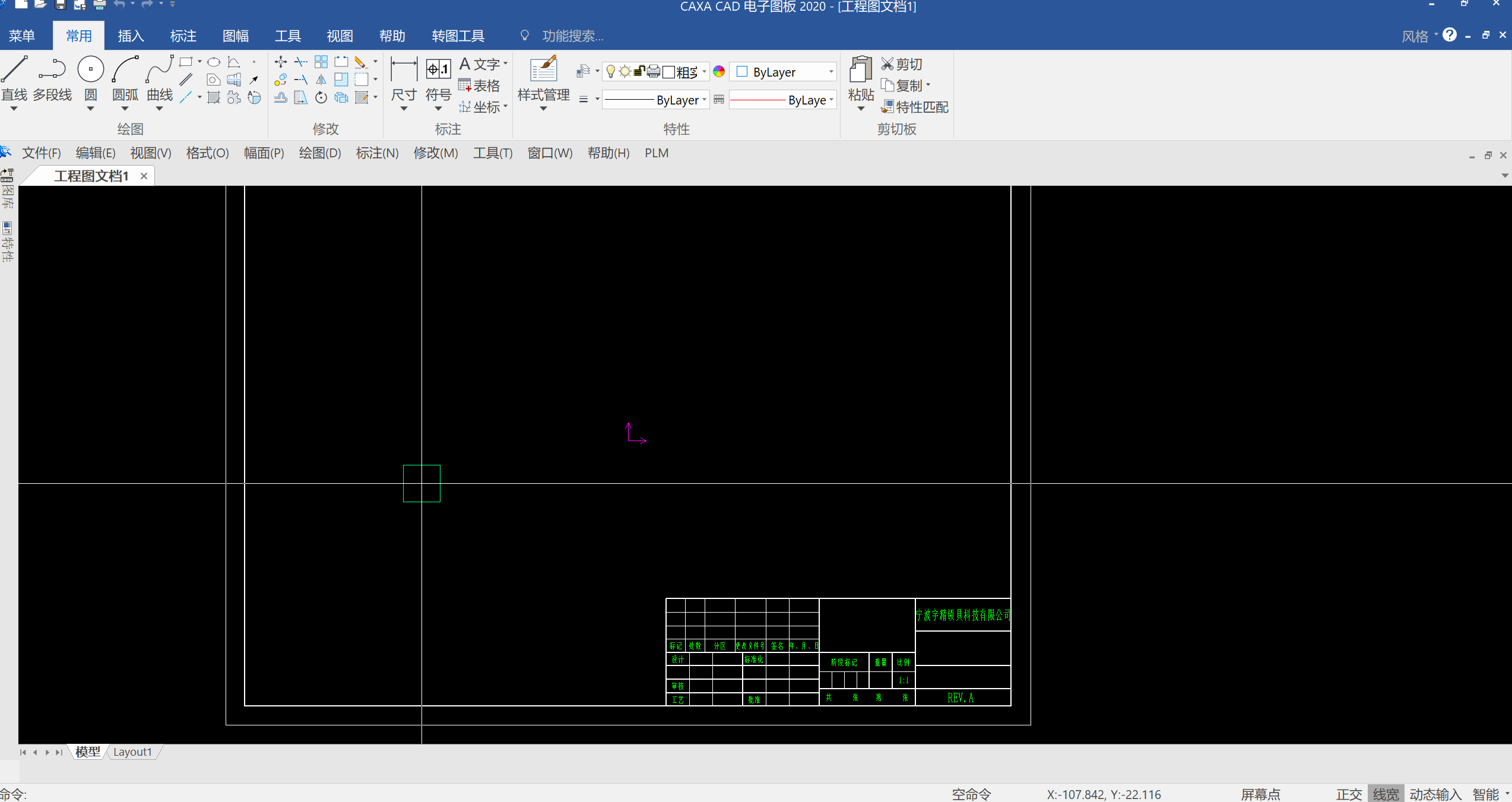This screenshot has width=1512, height=802.
Task: Toggle 线宽 line width display
Action: tap(1386, 794)
